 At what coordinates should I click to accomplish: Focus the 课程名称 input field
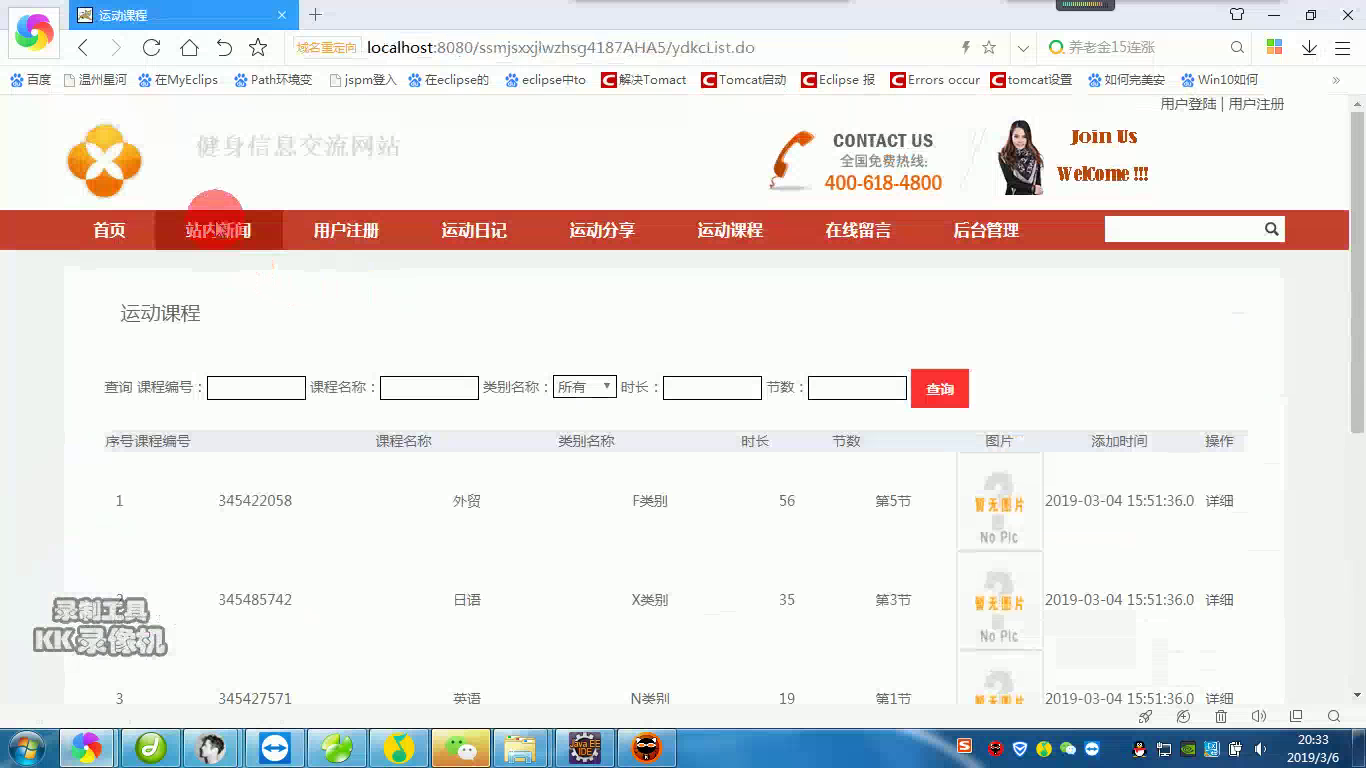pyautogui.click(x=429, y=388)
